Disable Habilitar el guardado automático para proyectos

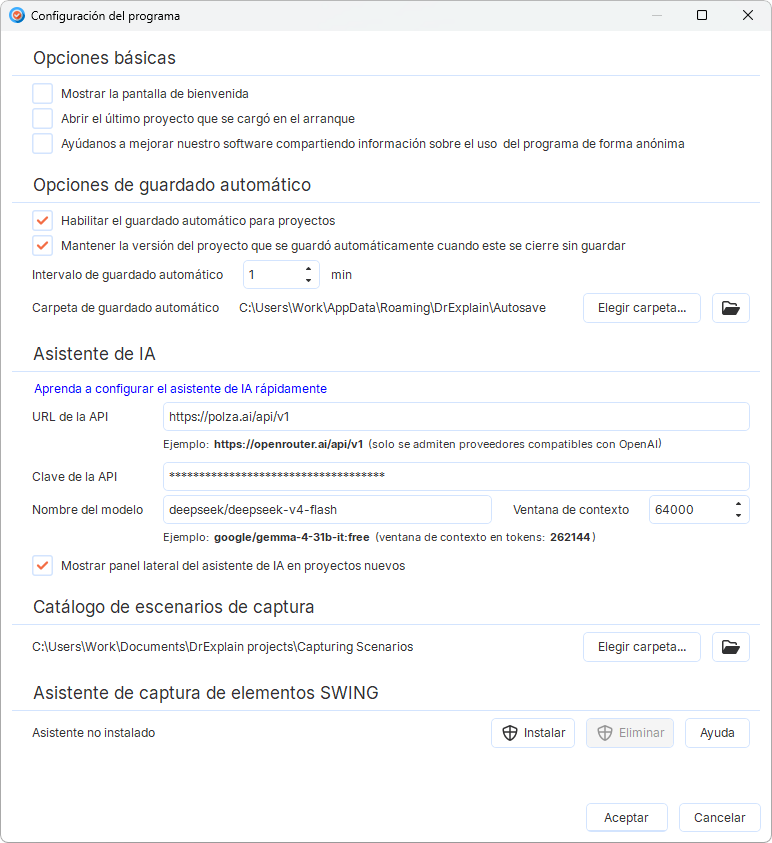tap(42, 220)
